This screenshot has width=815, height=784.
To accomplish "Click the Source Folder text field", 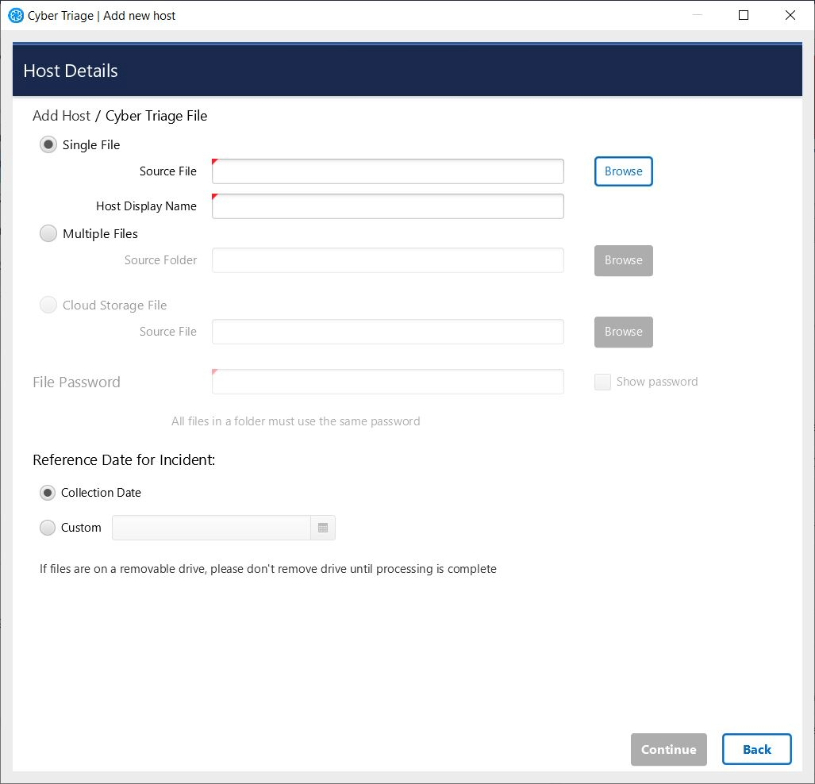I will [x=388, y=260].
